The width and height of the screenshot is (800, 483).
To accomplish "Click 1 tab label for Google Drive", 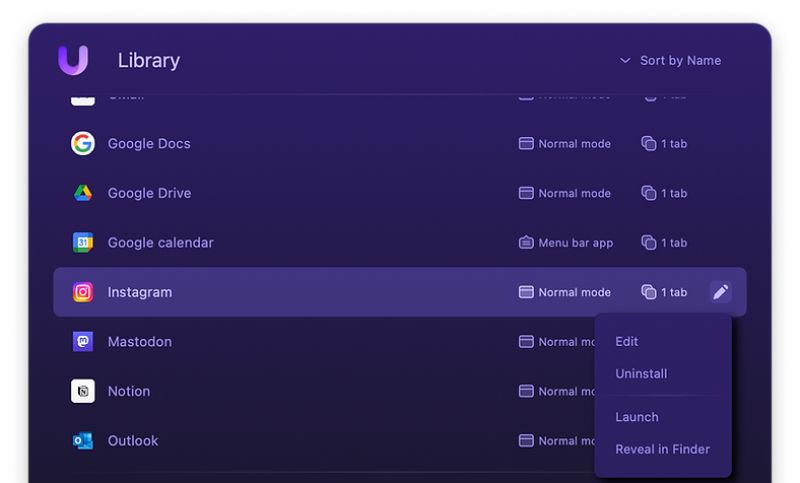I will (674, 193).
